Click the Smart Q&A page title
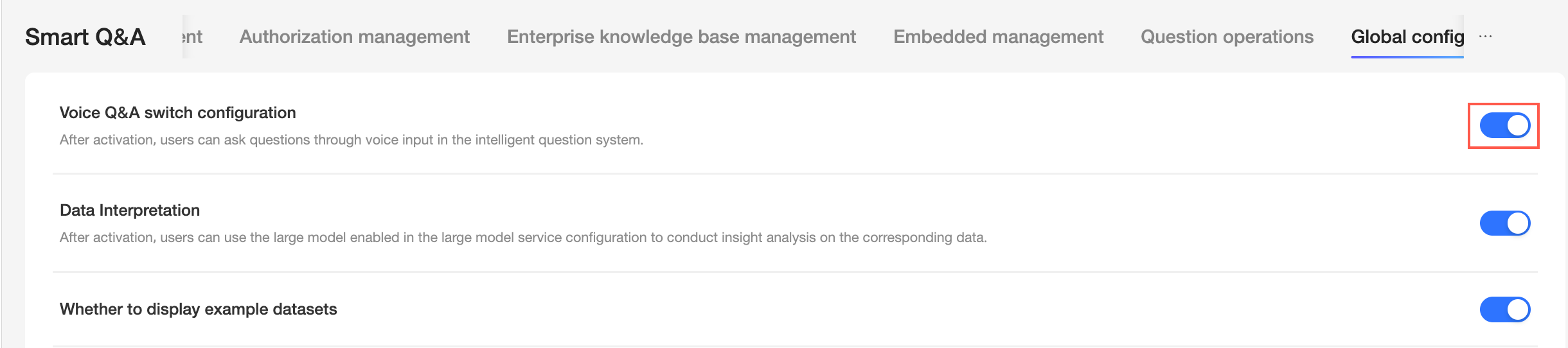Image resolution: width=1568 pixels, height=348 pixels. (85, 37)
